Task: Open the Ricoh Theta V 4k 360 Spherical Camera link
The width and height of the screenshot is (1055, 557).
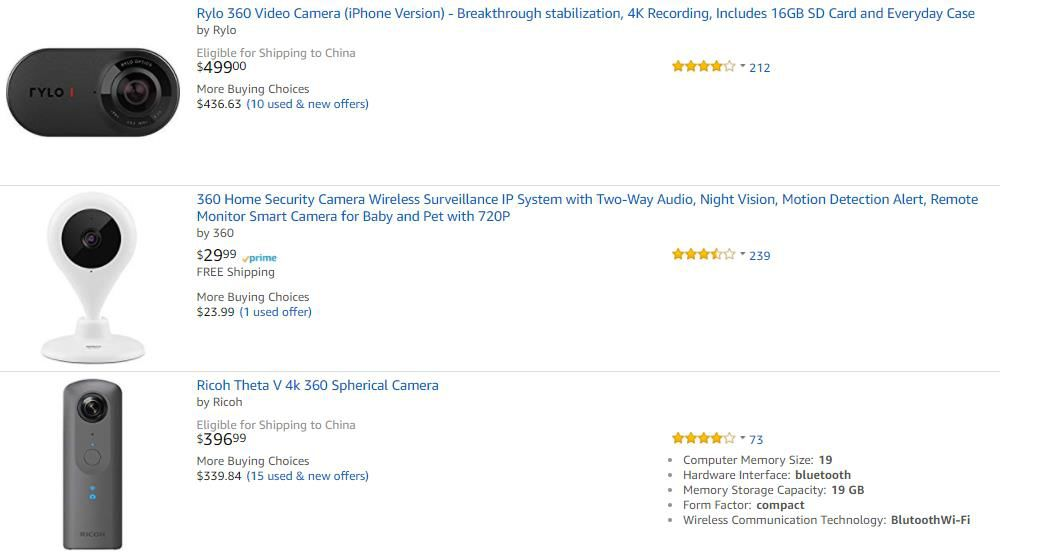Action: [318, 385]
